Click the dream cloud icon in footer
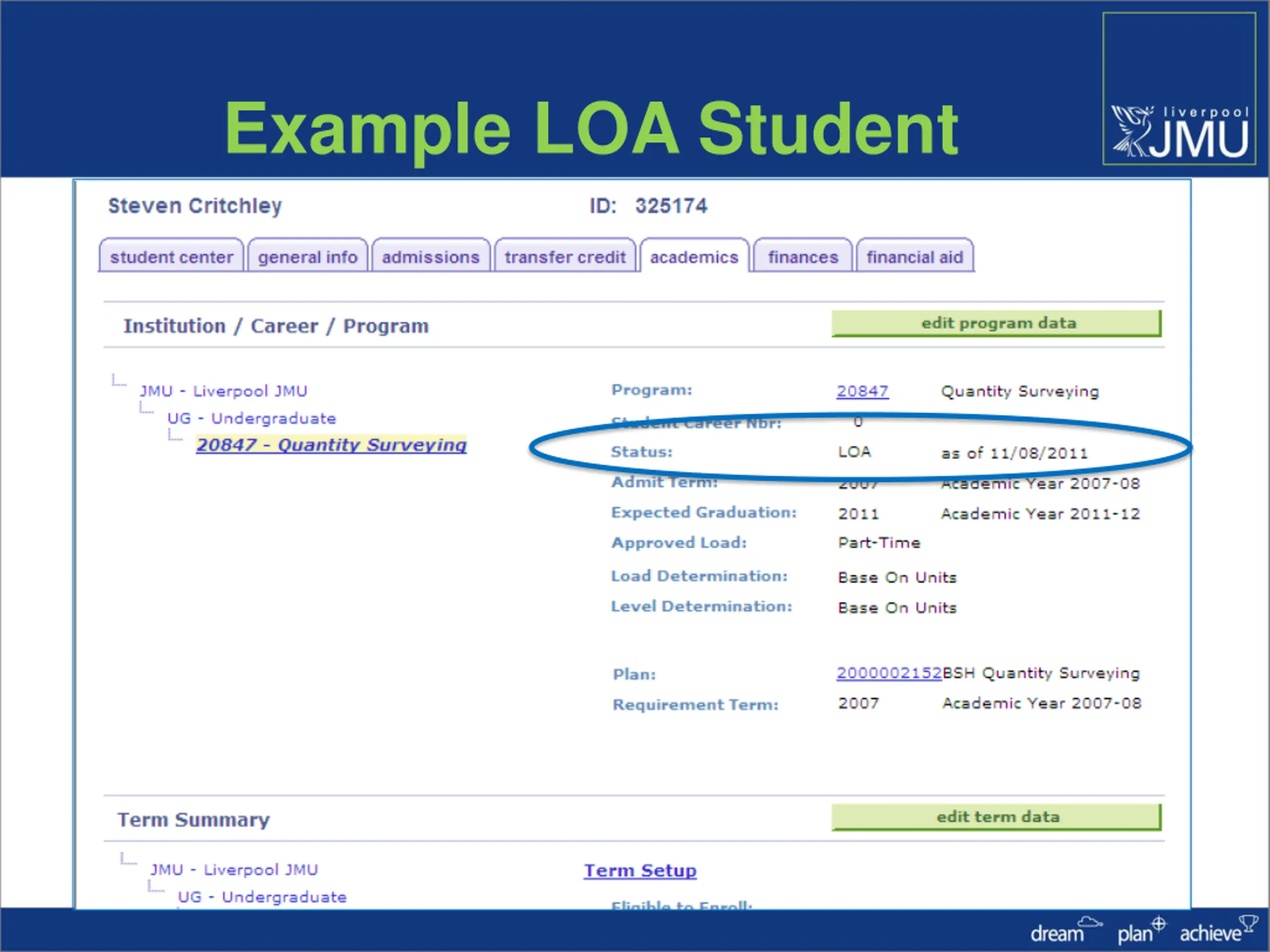Viewport: 1270px width, 952px height. (1090, 922)
